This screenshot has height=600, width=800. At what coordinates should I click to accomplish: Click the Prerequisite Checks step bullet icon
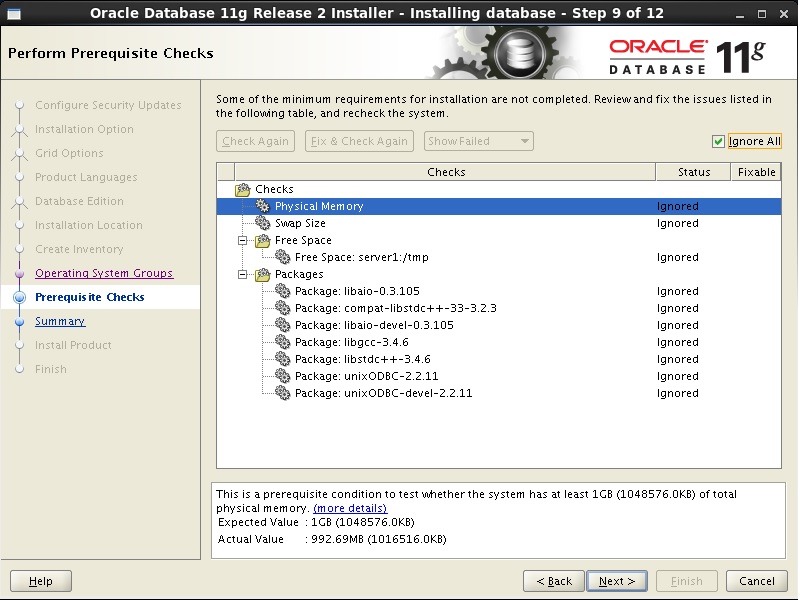pos(19,297)
